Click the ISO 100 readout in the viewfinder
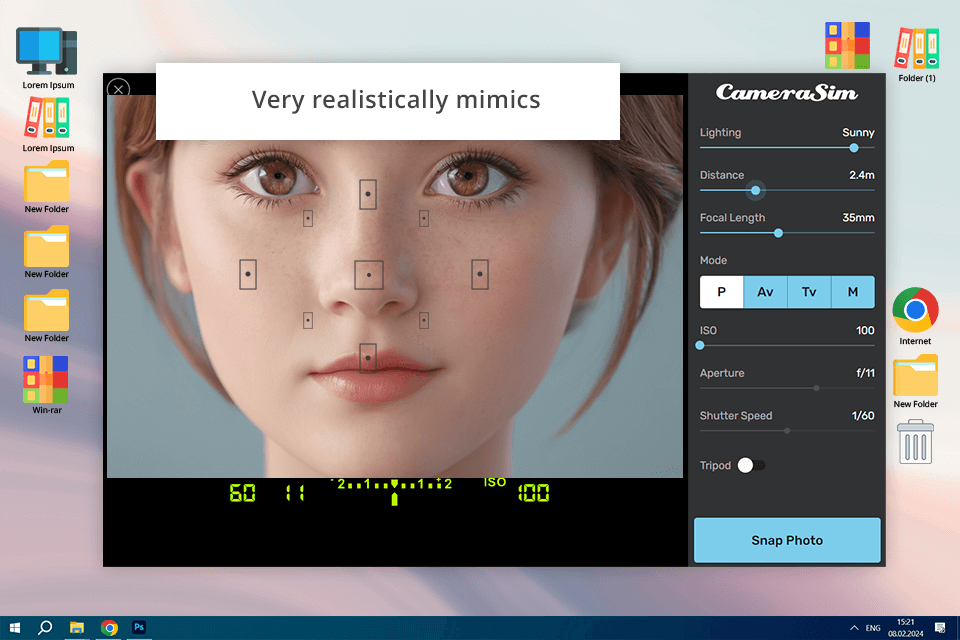 coord(533,493)
